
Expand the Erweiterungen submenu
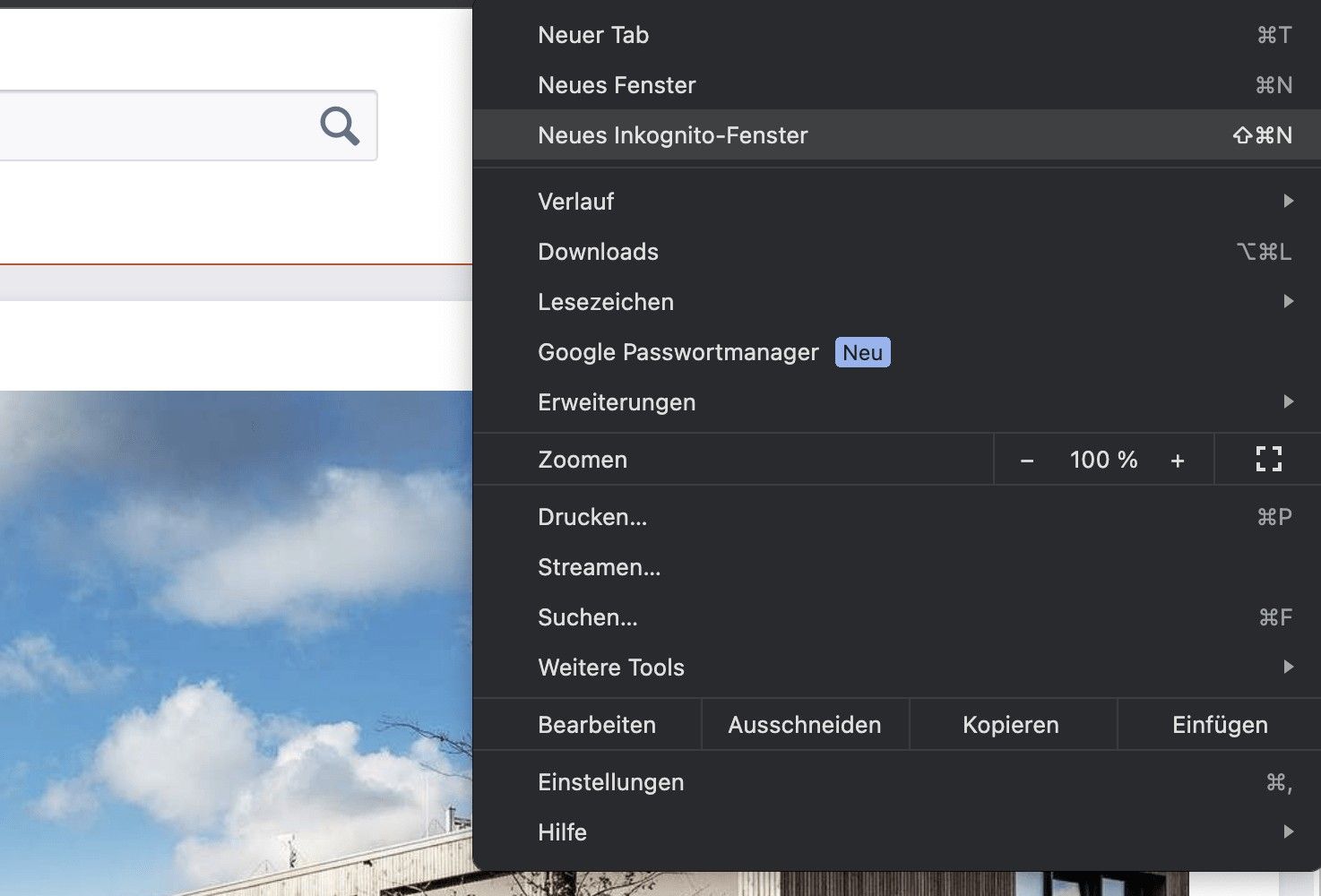click(x=617, y=402)
